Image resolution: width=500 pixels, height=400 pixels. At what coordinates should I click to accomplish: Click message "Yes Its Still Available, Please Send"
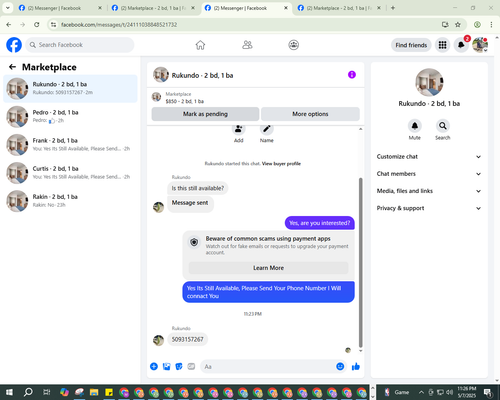(x=268, y=292)
